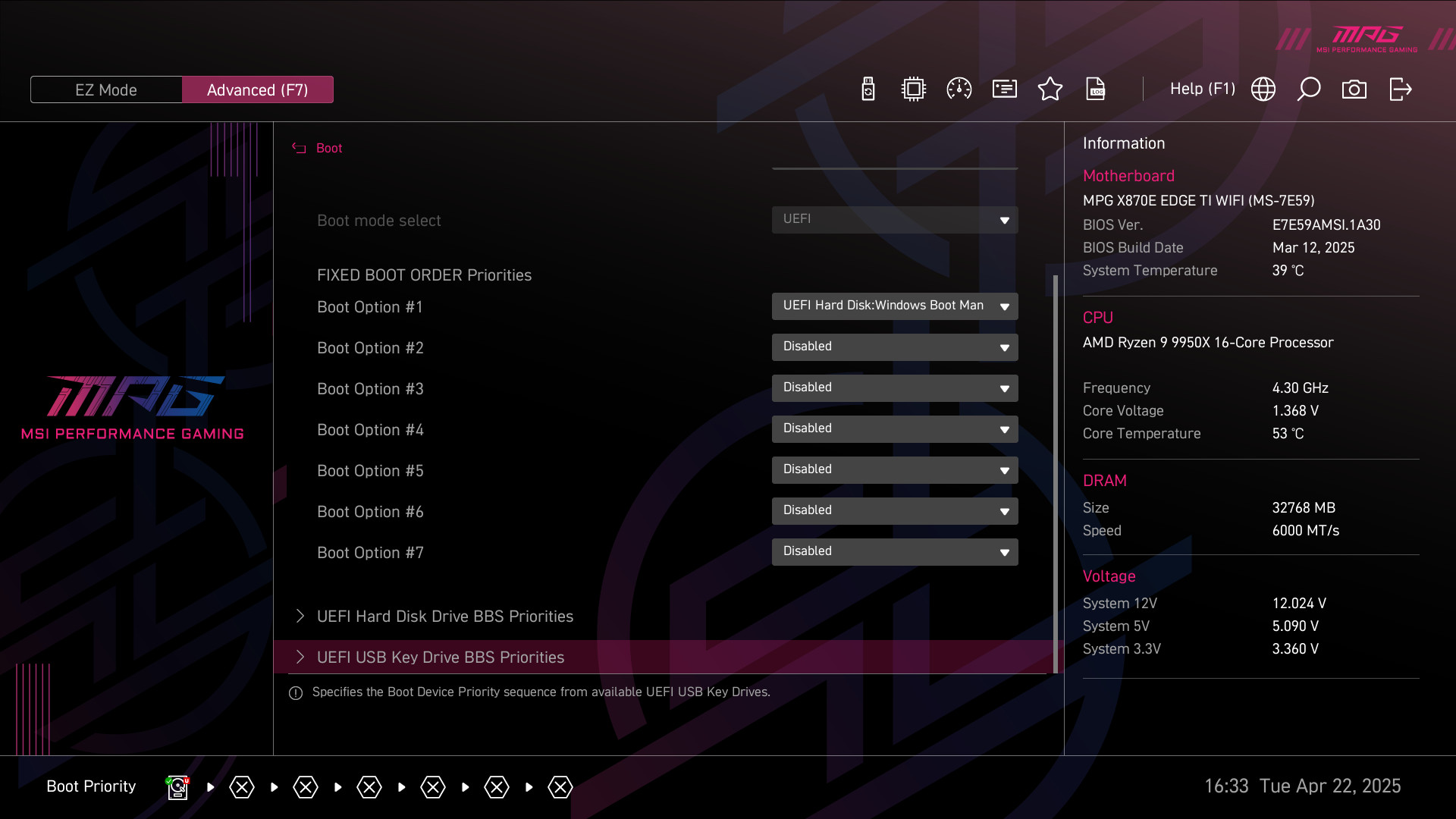
Task: Change language with the globe icon
Action: 1263,89
